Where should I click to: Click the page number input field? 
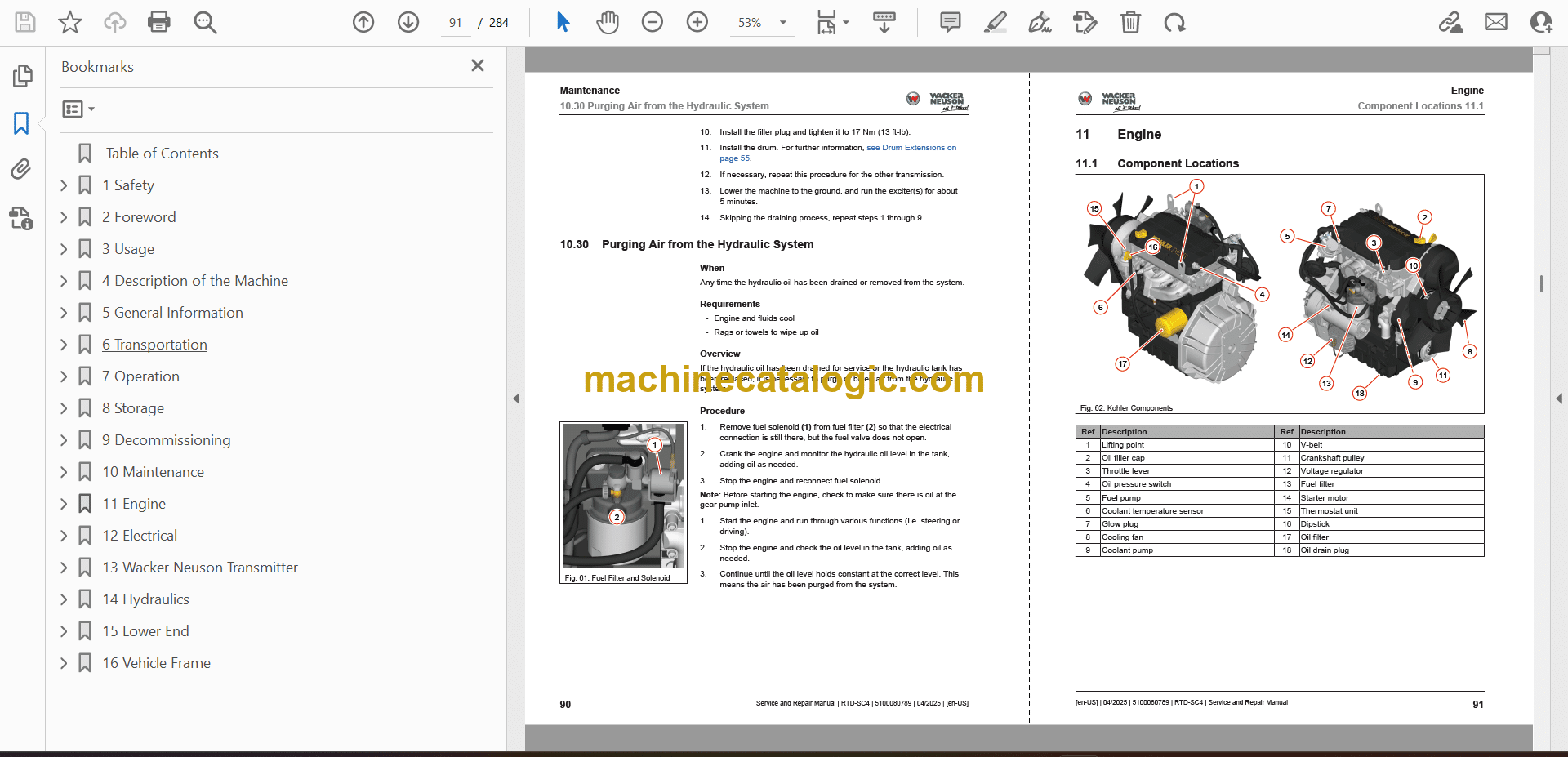(x=455, y=23)
